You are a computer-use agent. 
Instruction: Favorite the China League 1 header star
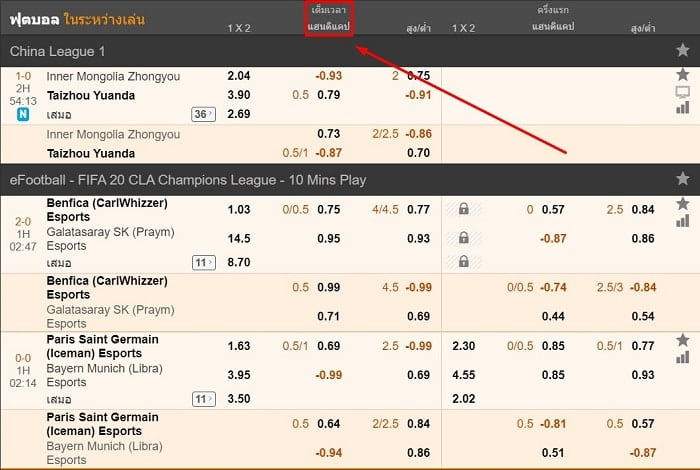(x=682, y=50)
